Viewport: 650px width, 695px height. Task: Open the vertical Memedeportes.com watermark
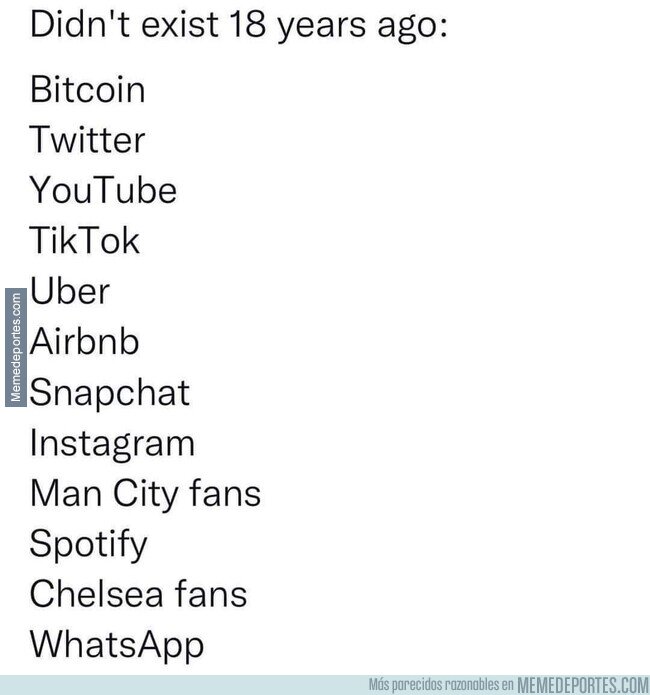(x=16, y=348)
